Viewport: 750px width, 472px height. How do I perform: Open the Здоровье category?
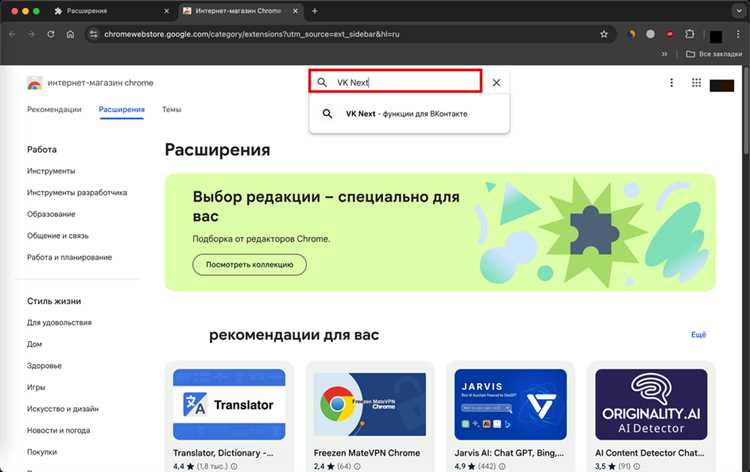44,365
